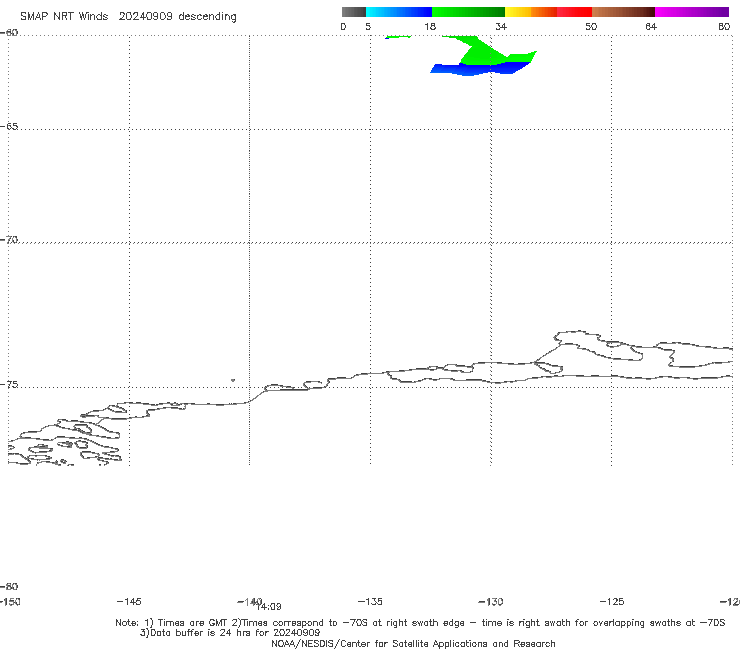Click the green segment of the color bar
The height and width of the screenshot is (650, 740).
[x=468, y=12]
